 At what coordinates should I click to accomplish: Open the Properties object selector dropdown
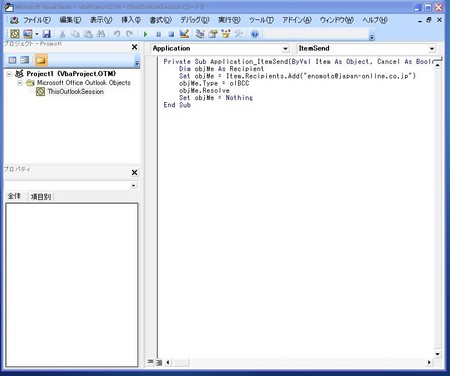pyautogui.click(x=133, y=185)
